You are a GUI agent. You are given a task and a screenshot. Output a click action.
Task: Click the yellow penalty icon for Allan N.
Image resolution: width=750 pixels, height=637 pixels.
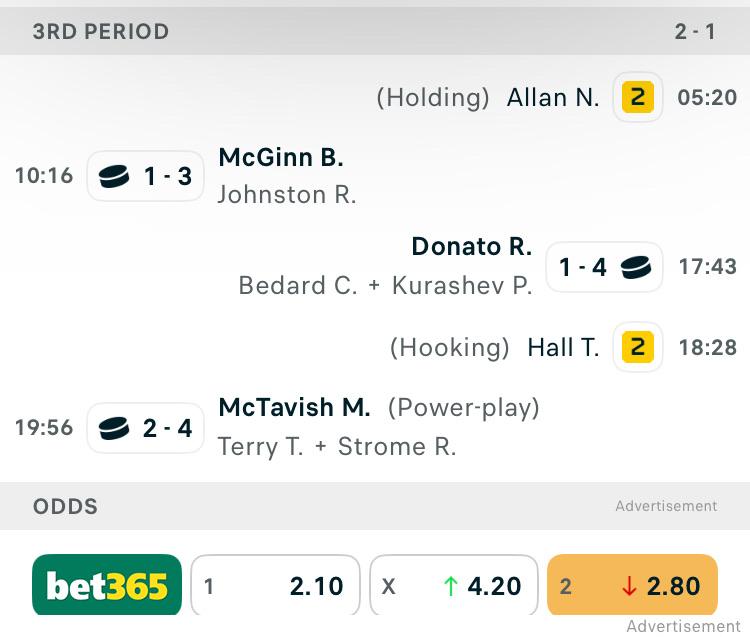pyautogui.click(x=638, y=97)
